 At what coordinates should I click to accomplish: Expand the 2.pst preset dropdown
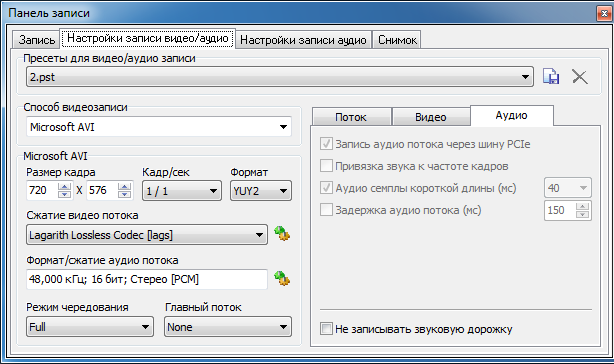[280, 77]
